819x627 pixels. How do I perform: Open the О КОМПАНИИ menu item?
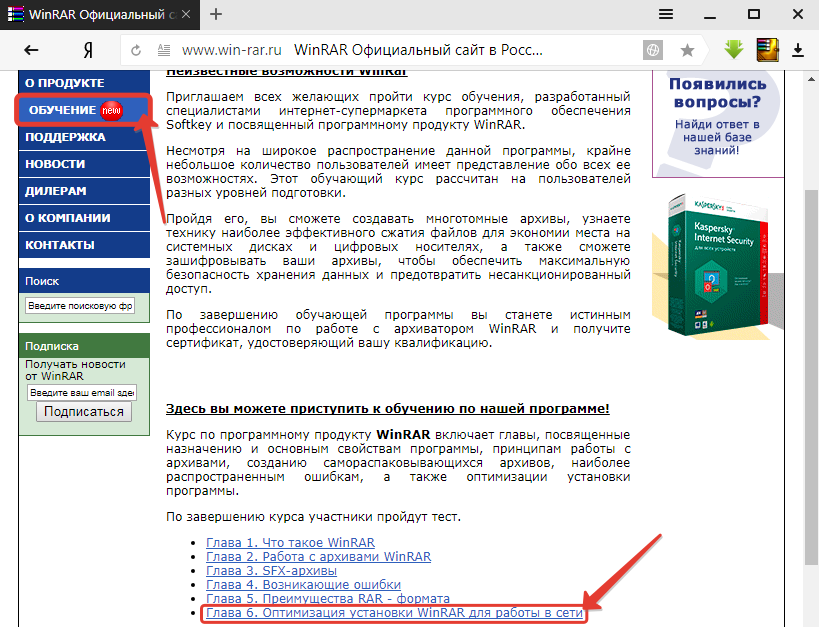[x=84, y=218]
